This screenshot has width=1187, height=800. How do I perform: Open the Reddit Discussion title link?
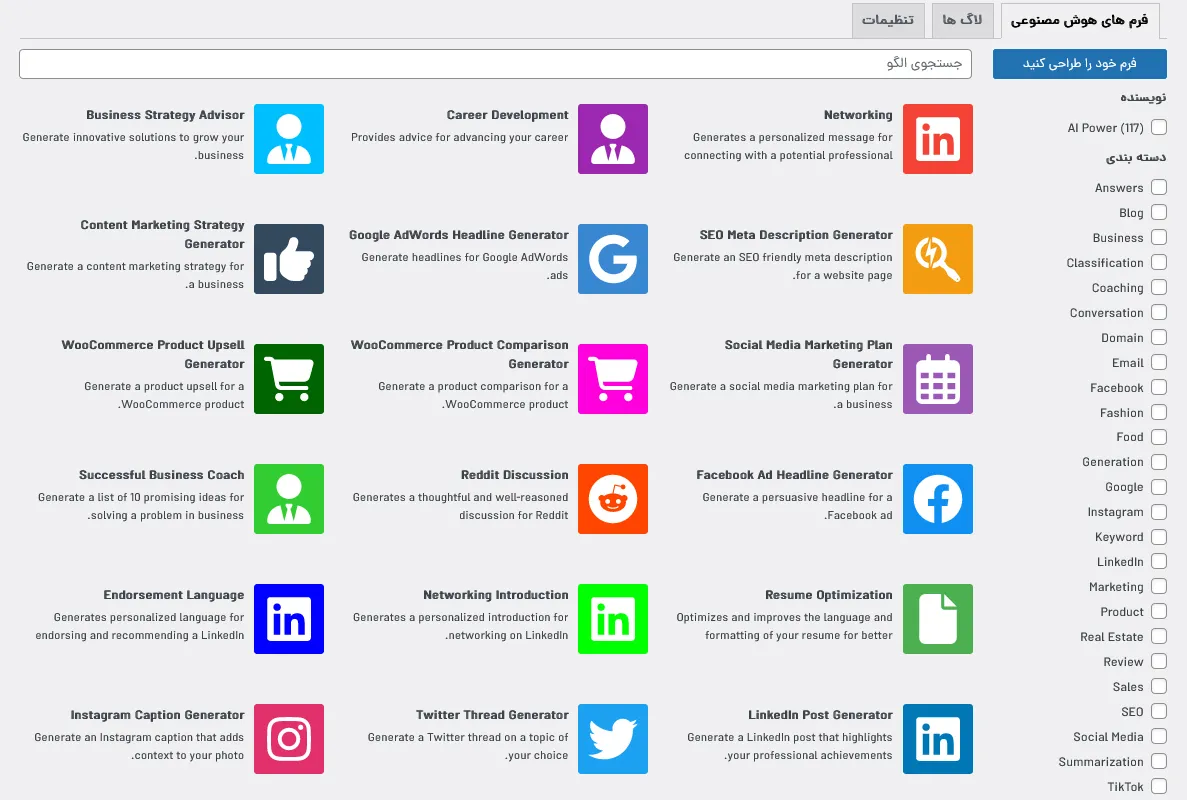[x=514, y=475]
